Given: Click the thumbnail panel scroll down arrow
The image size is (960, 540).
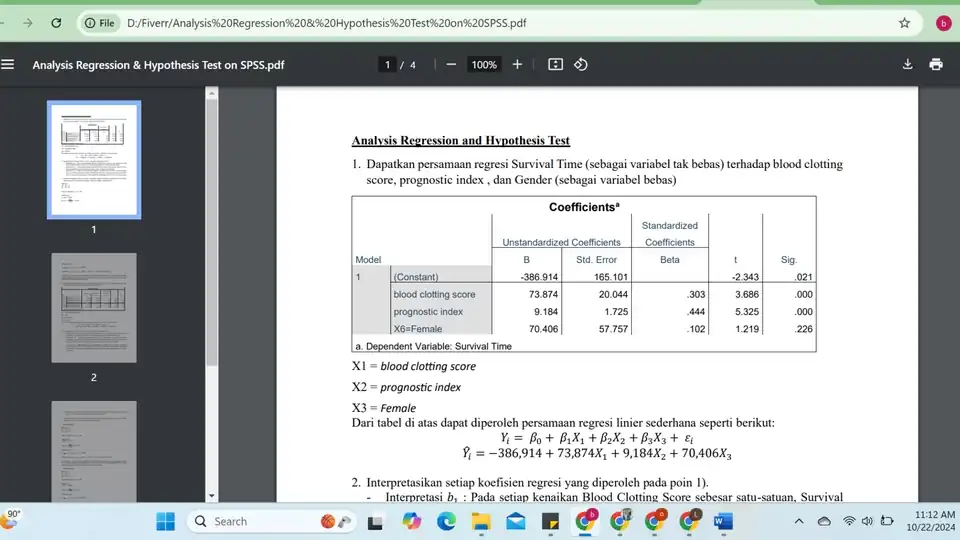Looking at the screenshot, I should [x=212, y=496].
